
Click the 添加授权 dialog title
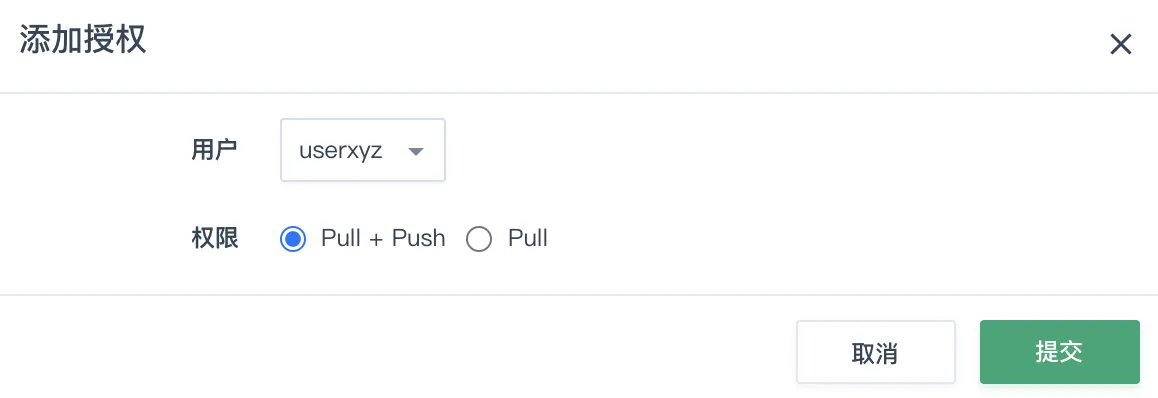(83, 40)
